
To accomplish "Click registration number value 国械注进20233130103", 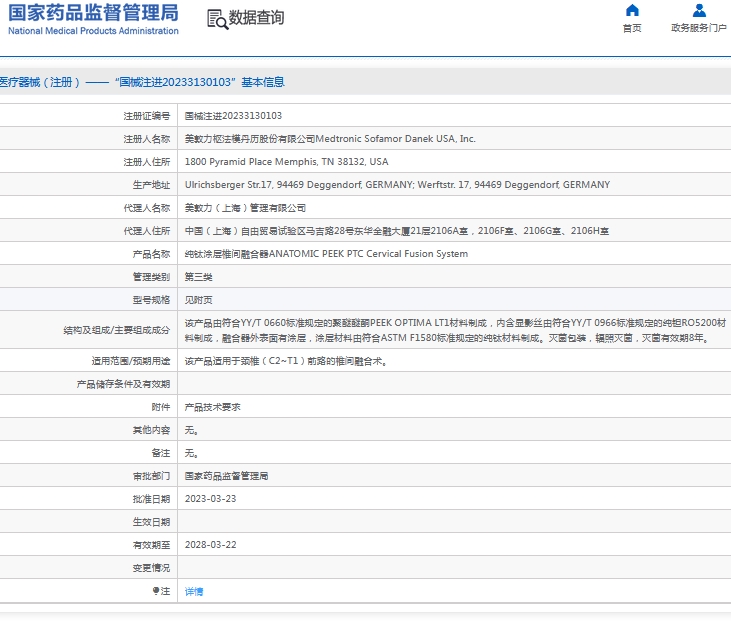I will (233, 116).
